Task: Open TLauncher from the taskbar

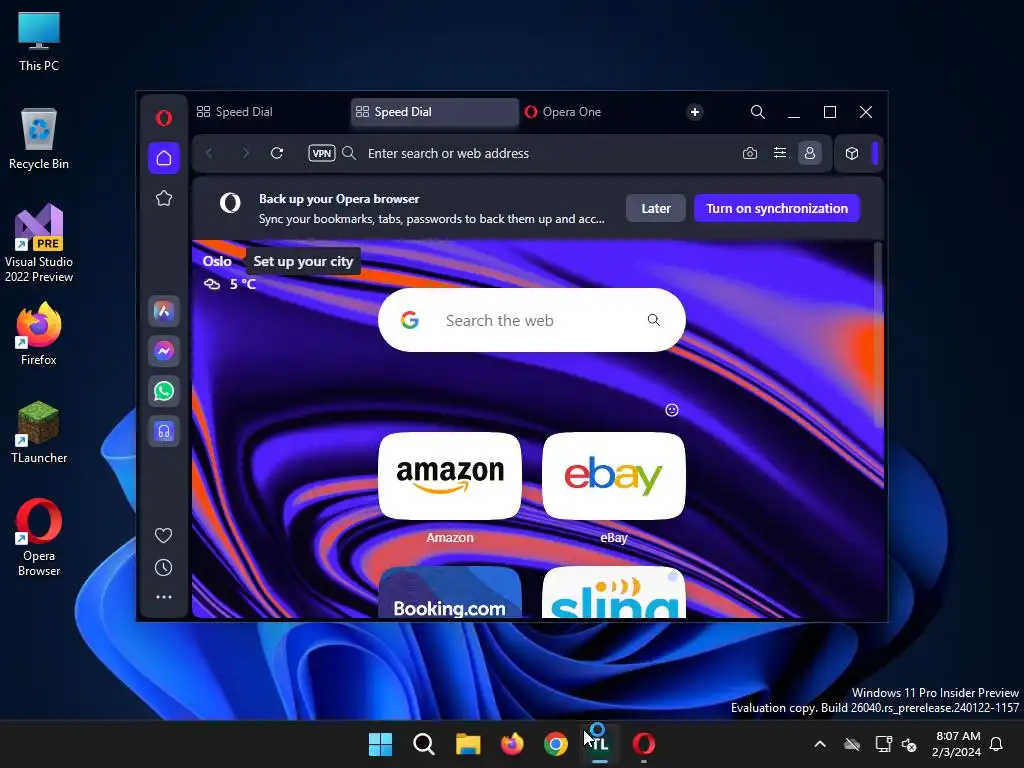Action: pos(600,744)
